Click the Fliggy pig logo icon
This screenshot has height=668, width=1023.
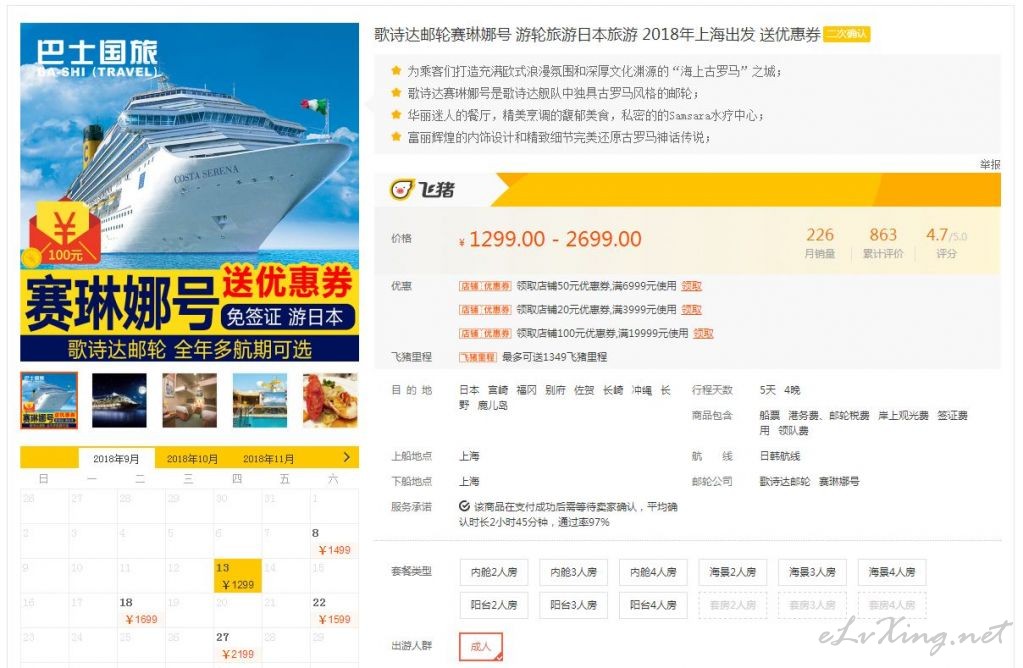[x=402, y=189]
